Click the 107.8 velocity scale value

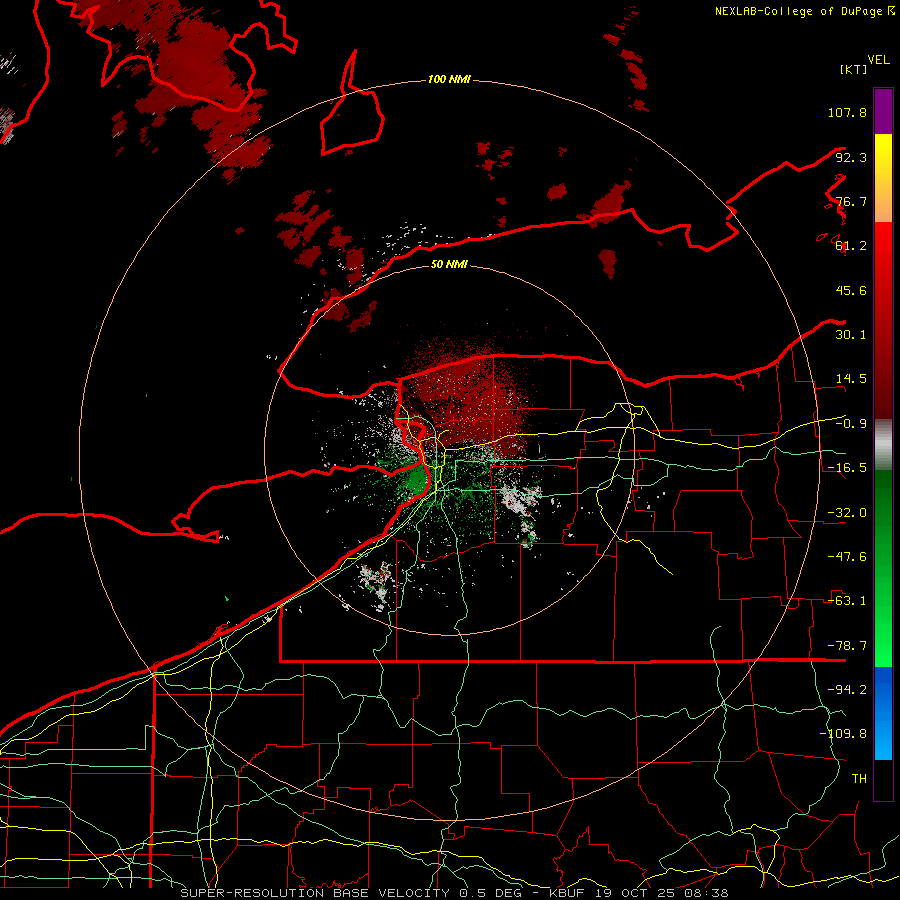(x=847, y=112)
